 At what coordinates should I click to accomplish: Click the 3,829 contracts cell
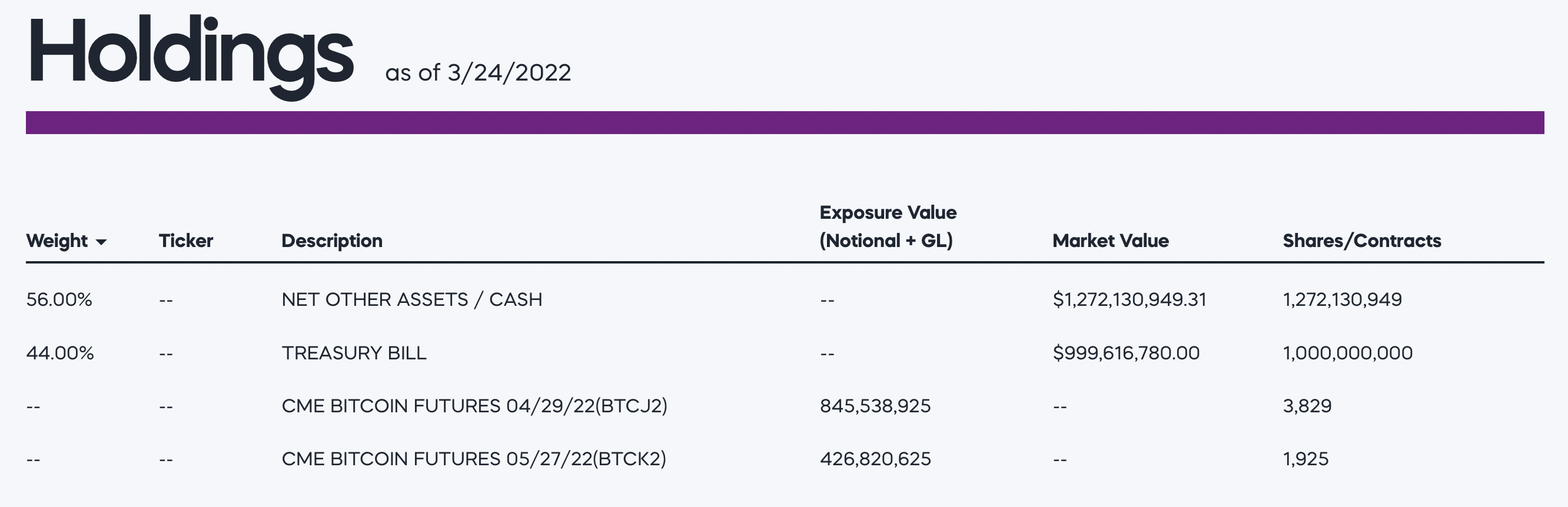click(1307, 405)
